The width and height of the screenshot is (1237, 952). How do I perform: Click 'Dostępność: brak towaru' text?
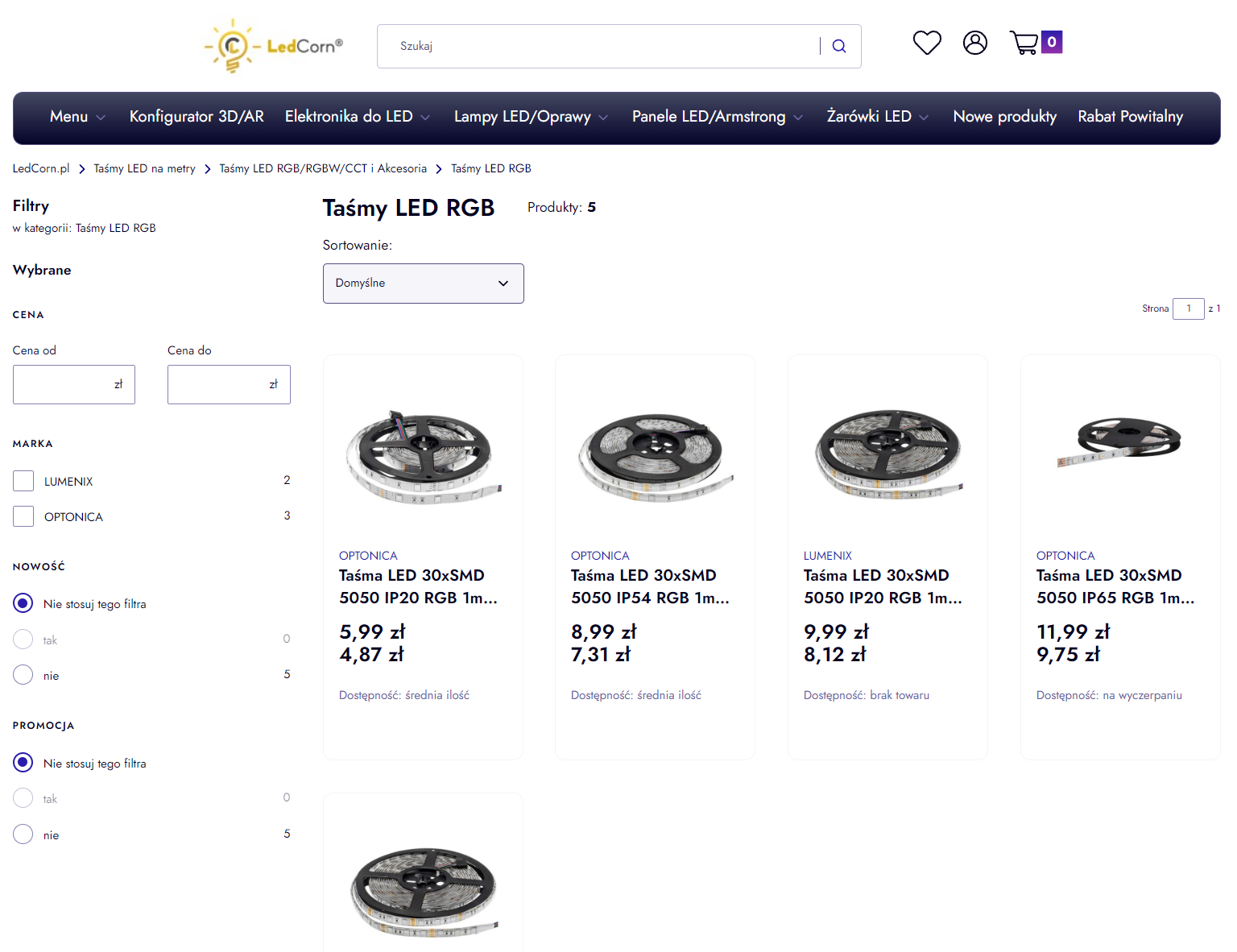tap(867, 695)
